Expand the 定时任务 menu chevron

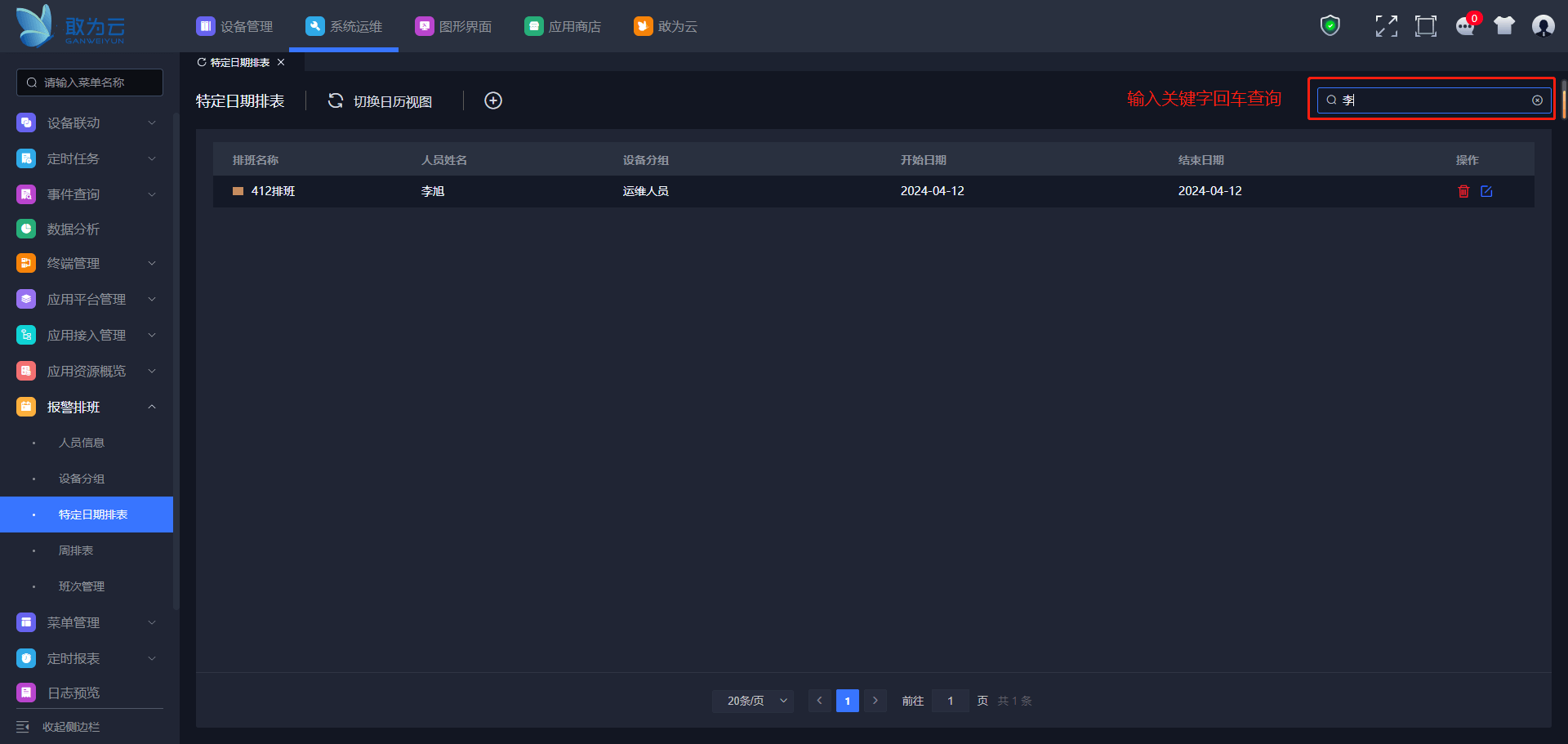click(x=152, y=158)
